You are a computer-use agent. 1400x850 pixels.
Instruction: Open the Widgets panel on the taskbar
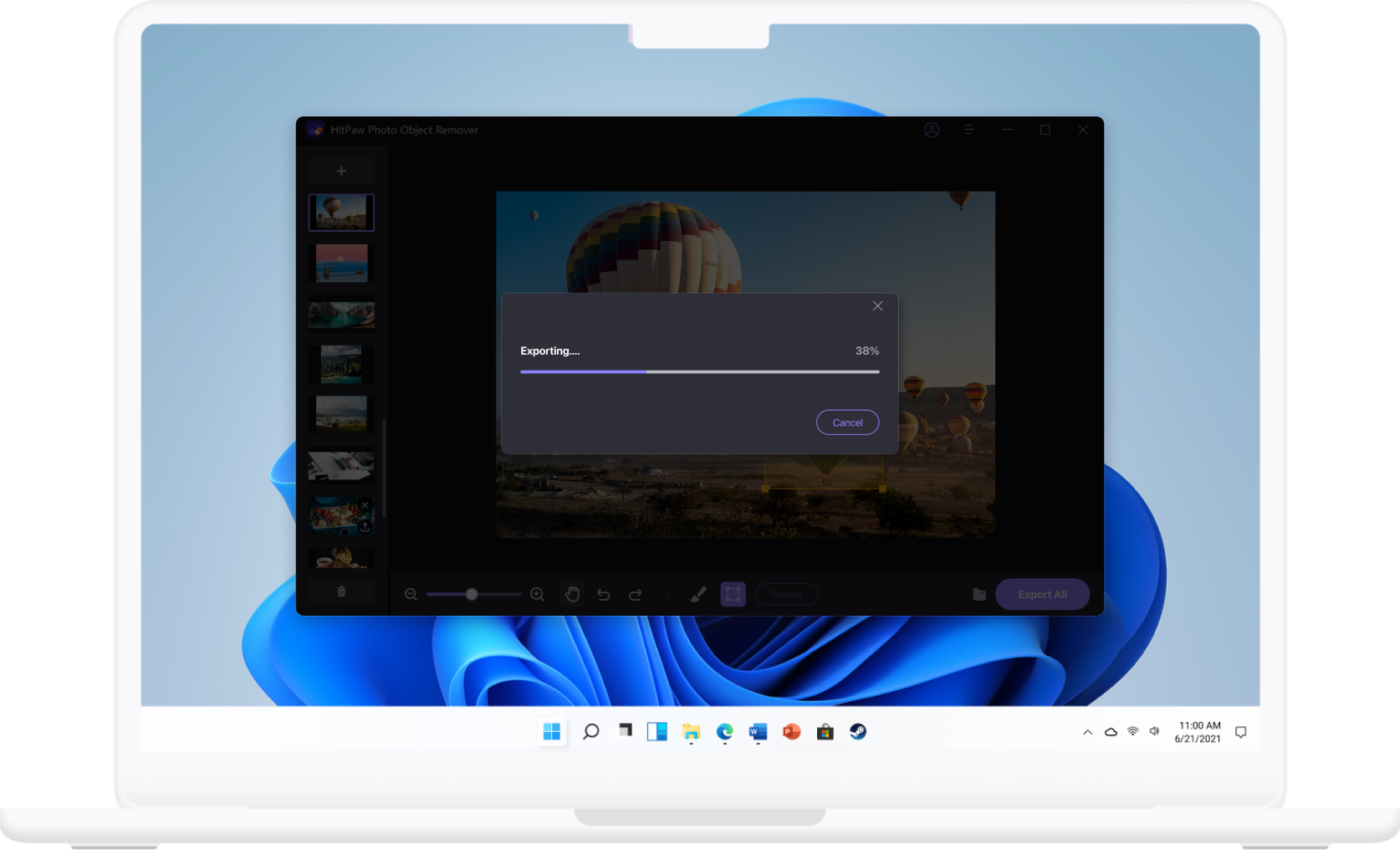pos(657,732)
